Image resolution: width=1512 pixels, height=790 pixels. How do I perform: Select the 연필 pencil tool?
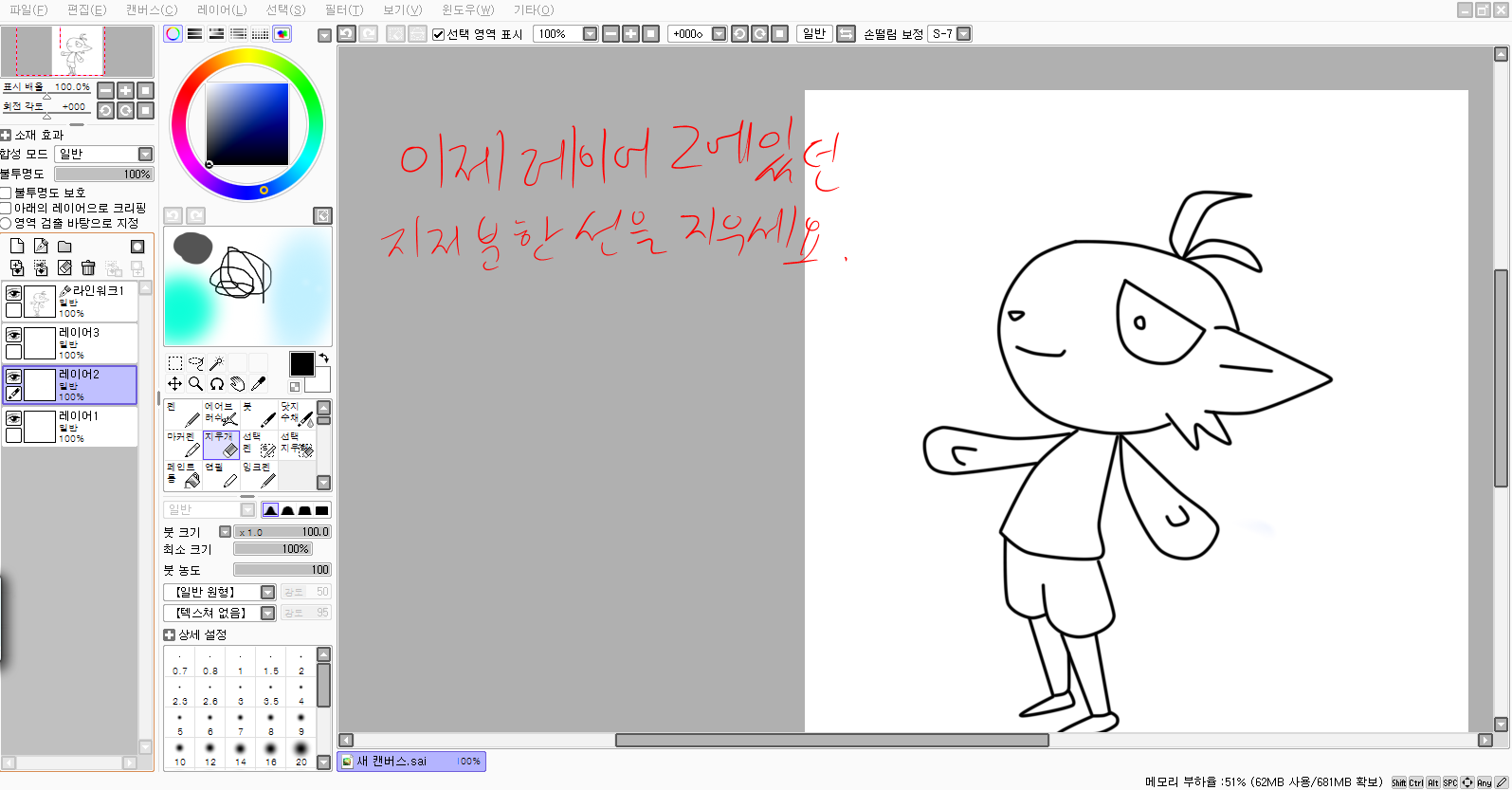pyautogui.click(x=221, y=475)
